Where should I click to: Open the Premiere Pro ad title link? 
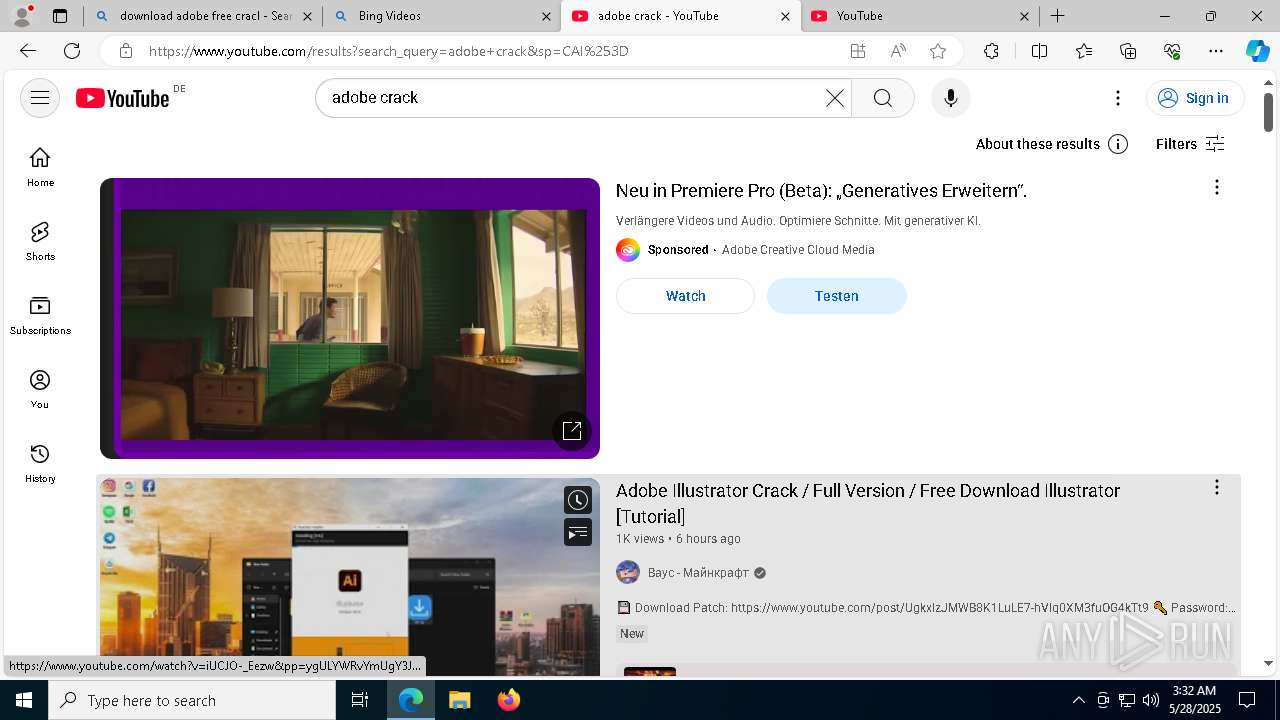tap(821, 190)
